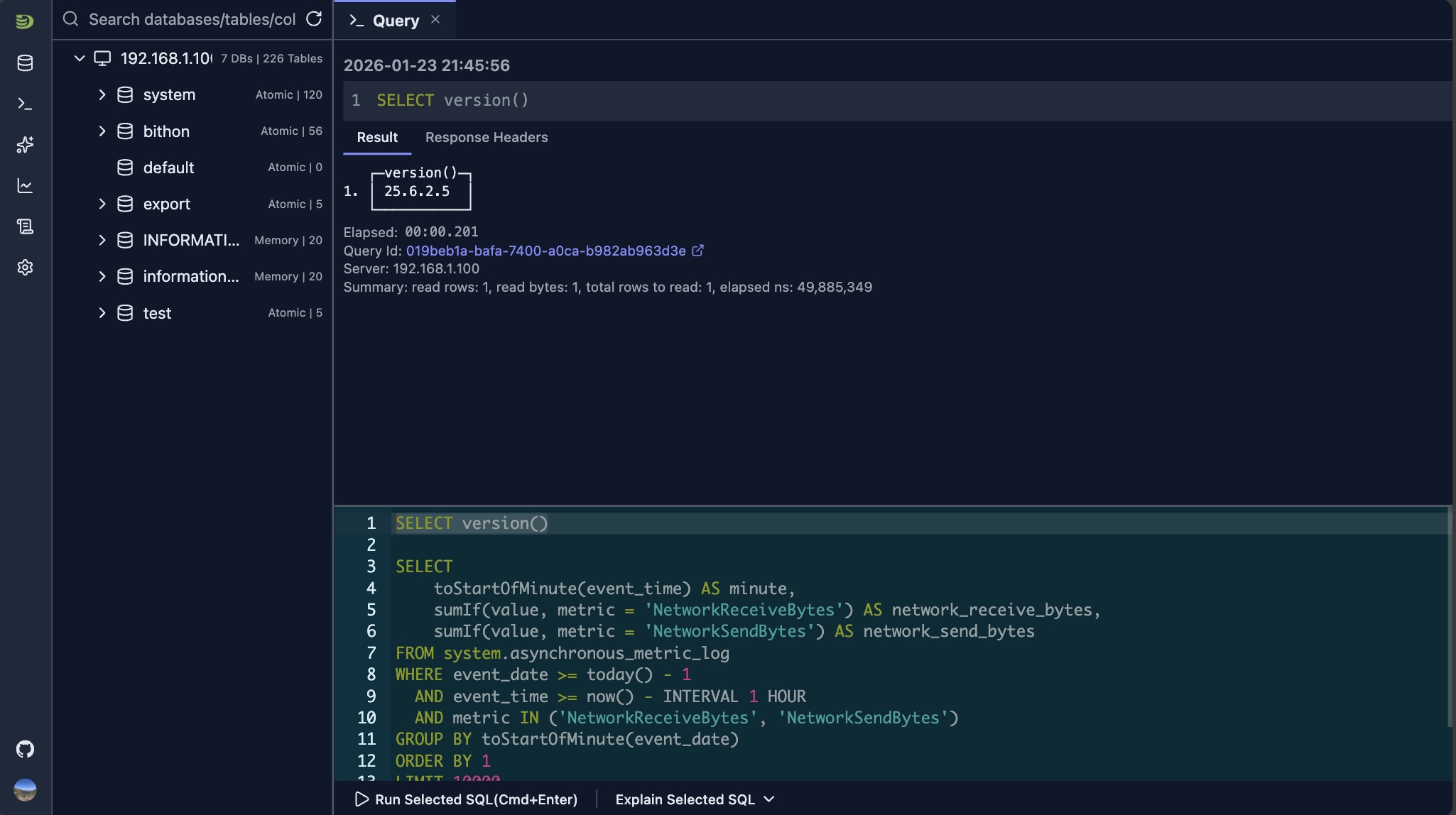1456x815 pixels.
Task: Select the query logs icon in sidebar
Action: coord(25,226)
